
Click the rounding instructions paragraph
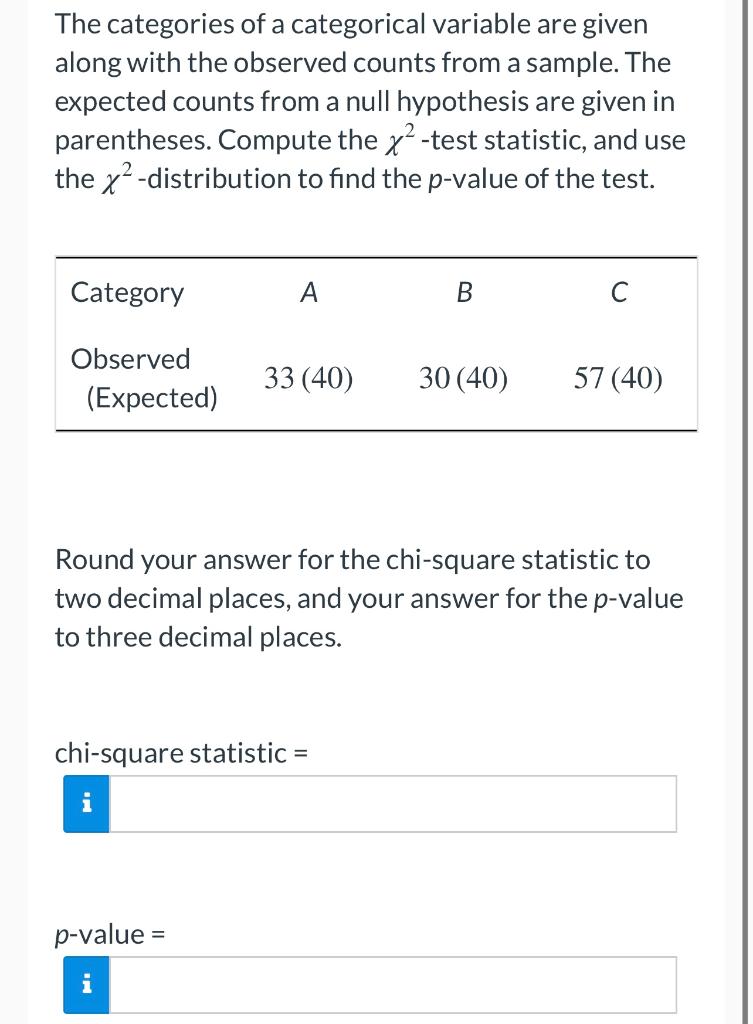pos(369,598)
